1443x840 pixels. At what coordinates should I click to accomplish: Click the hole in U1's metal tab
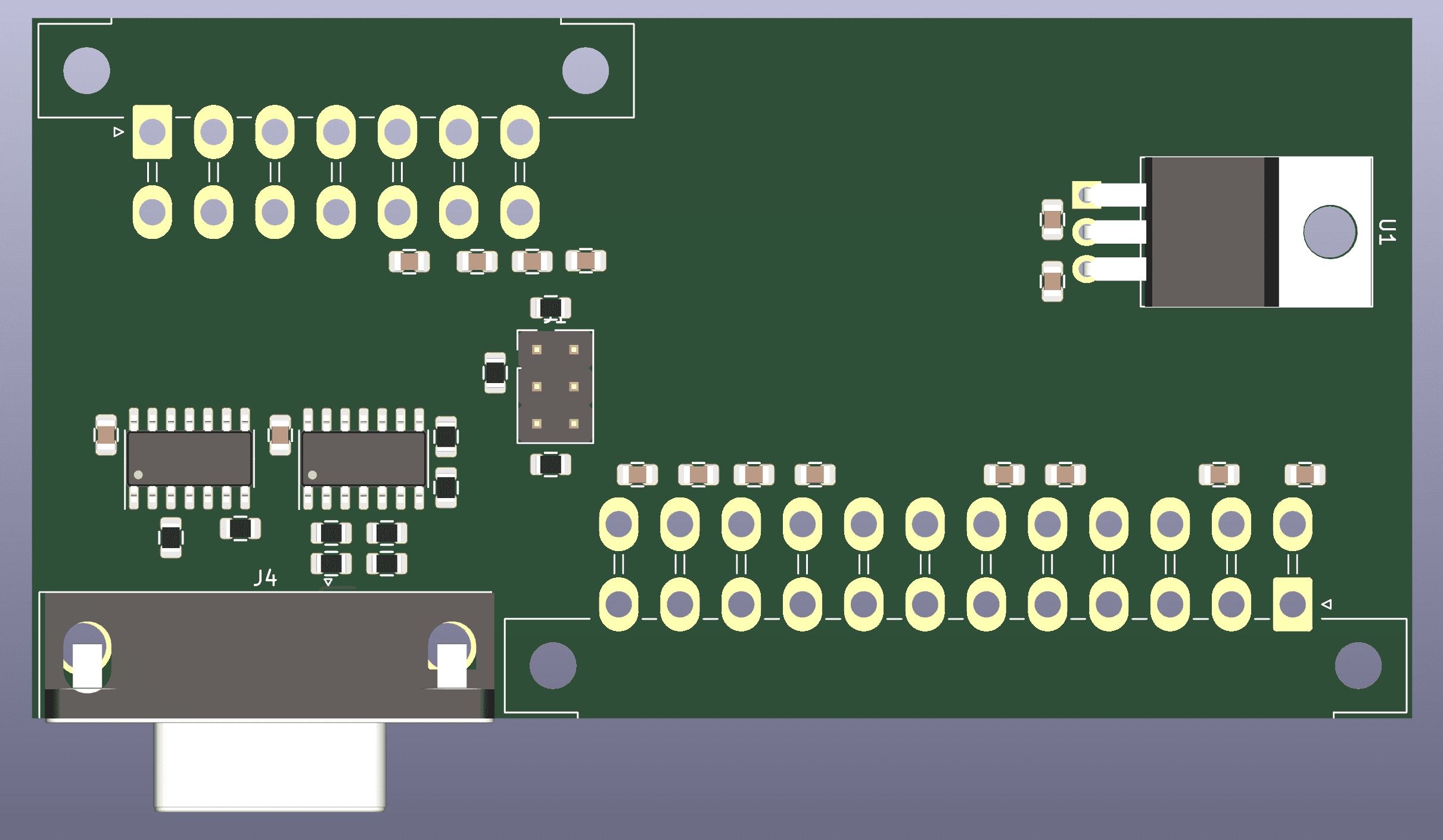click(x=1330, y=232)
